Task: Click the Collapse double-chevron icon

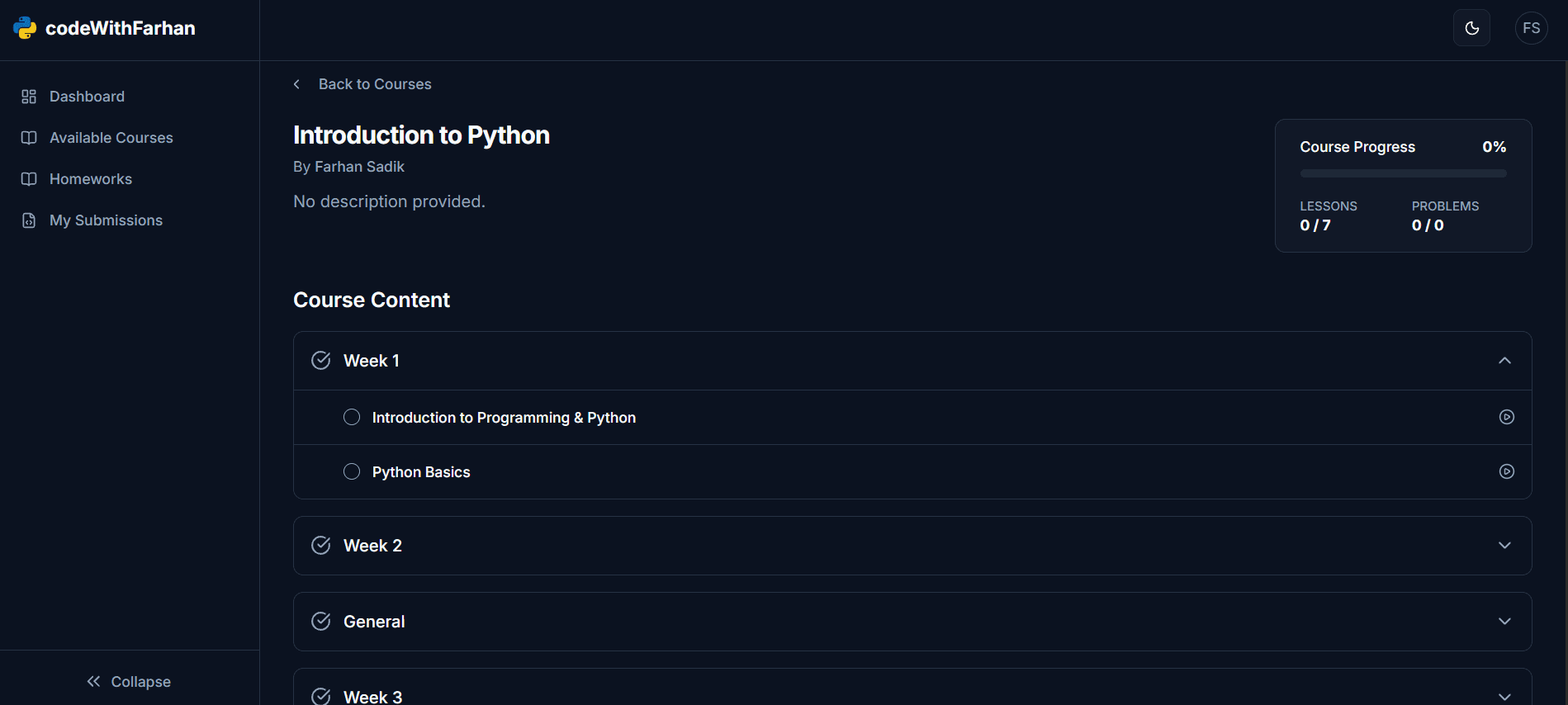Action: click(x=93, y=681)
